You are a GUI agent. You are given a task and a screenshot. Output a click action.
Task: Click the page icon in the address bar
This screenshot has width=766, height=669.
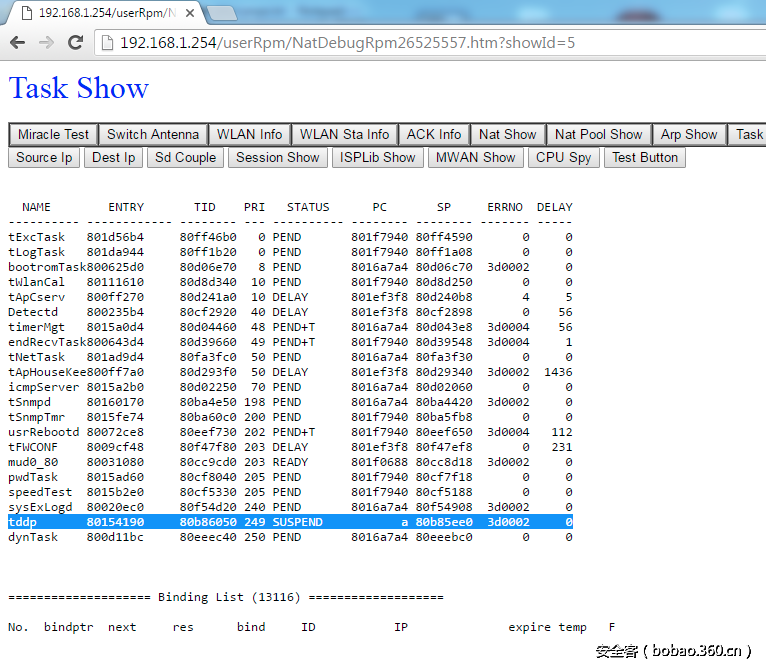(107, 43)
